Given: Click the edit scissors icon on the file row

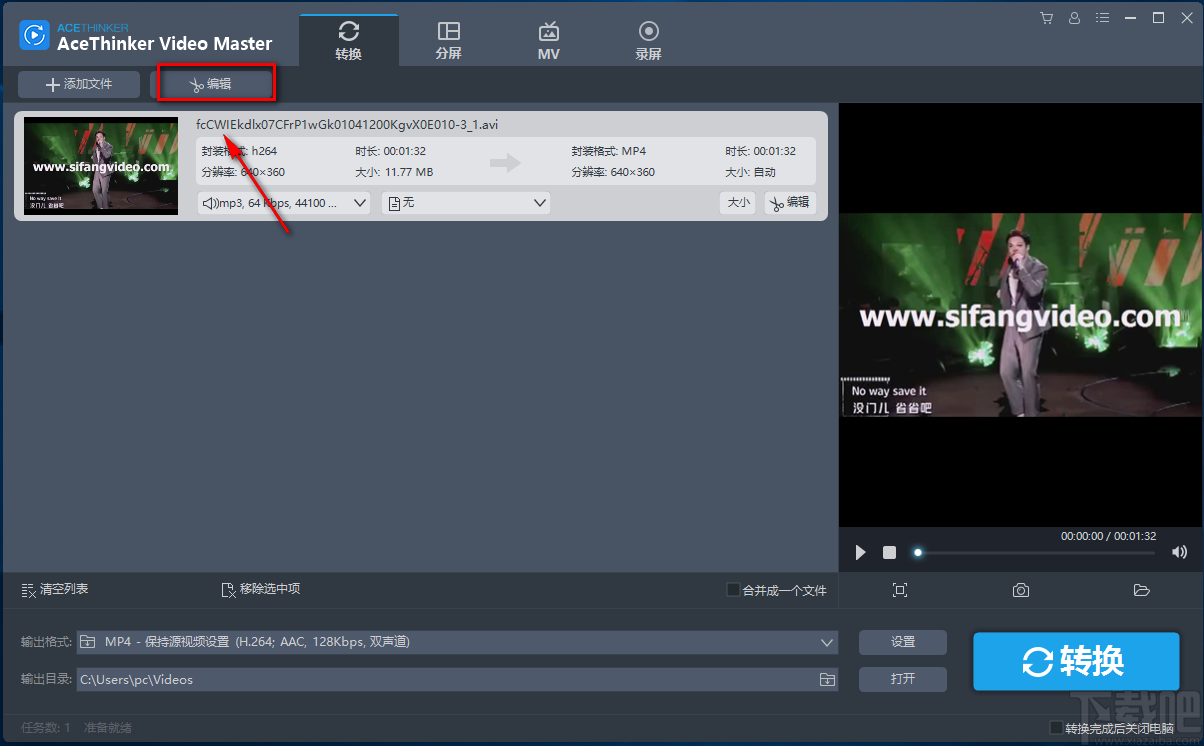Looking at the screenshot, I should [x=789, y=202].
